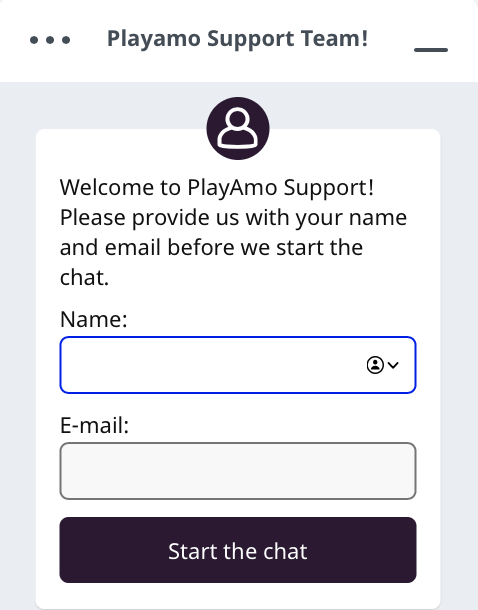Focus the Name input field
Screen dimensions: 478x610
click(x=238, y=365)
